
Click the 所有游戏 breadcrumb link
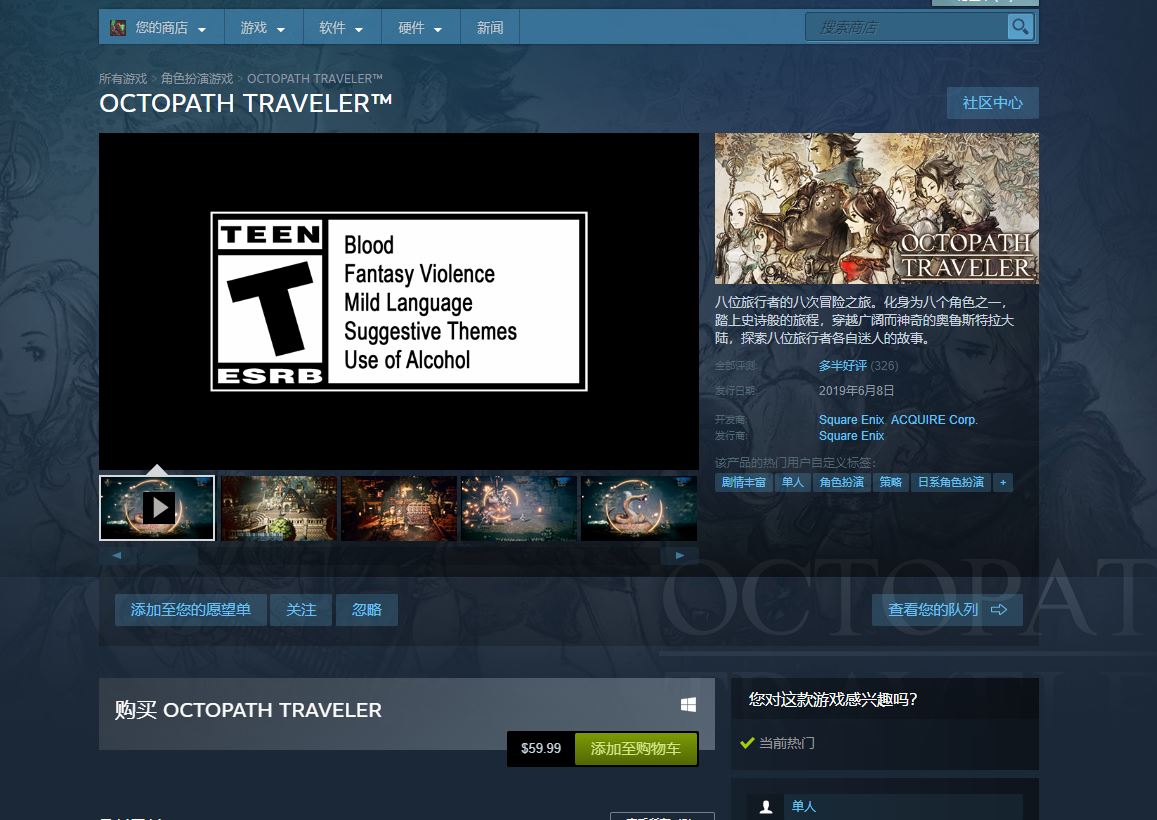[123, 78]
